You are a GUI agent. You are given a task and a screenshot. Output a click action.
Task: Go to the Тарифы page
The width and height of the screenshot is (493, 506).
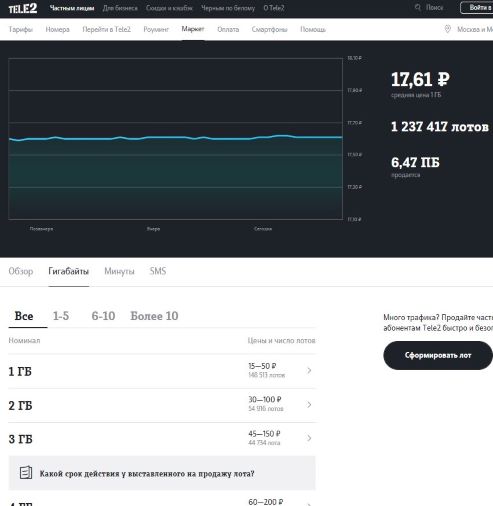pyautogui.click(x=21, y=29)
